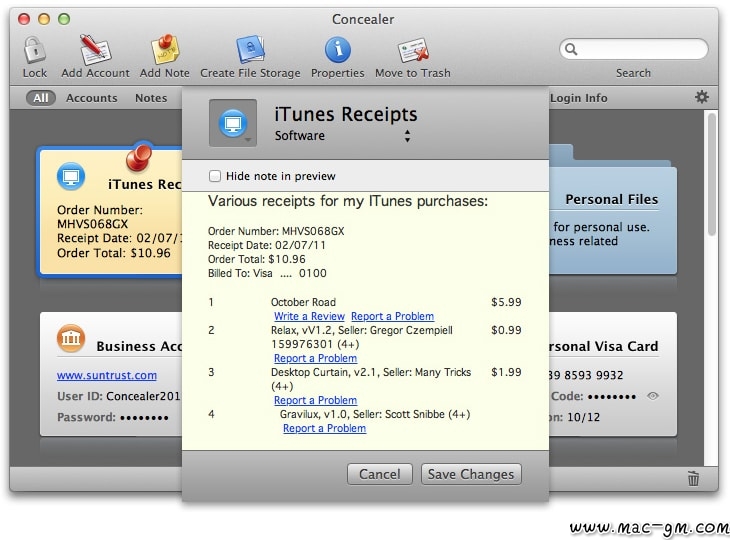Click into the Search input field
The width and height of the screenshot is (730, 540).
coord(634,49)
